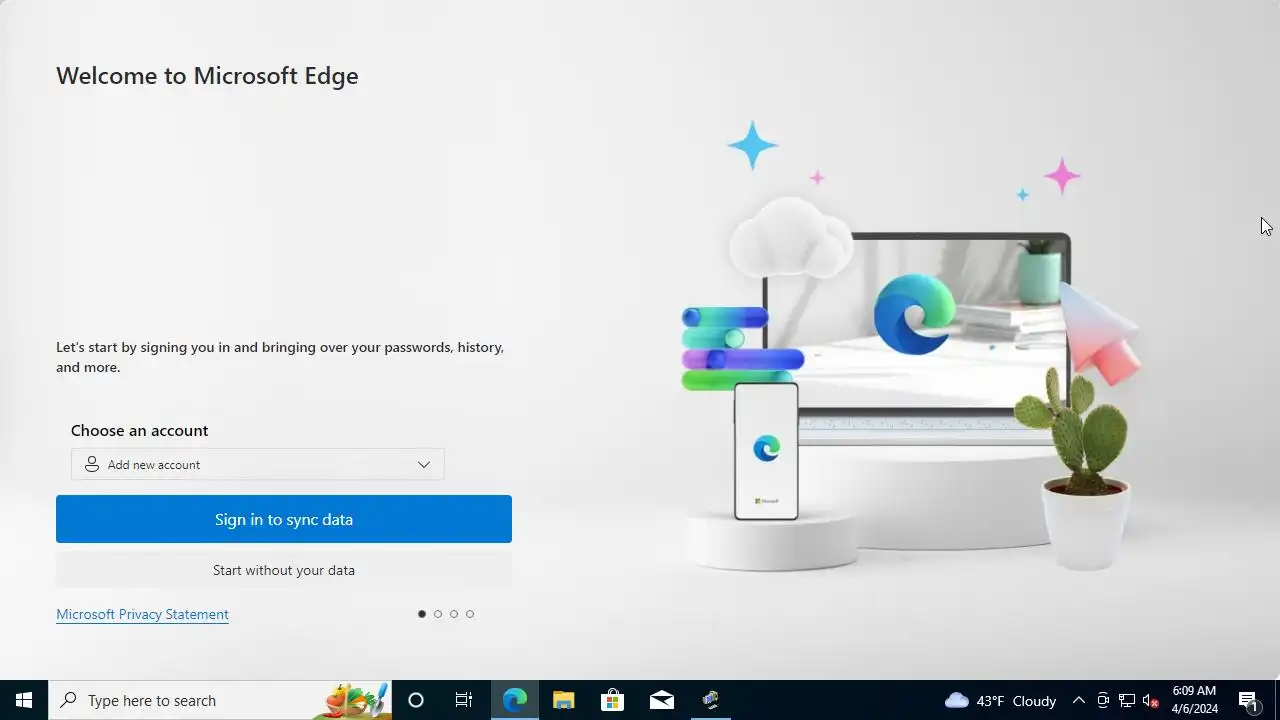This screenshot has width=1280, height=720.
Task: Jump to the second page indicator dot
Action: pos(438,614)
